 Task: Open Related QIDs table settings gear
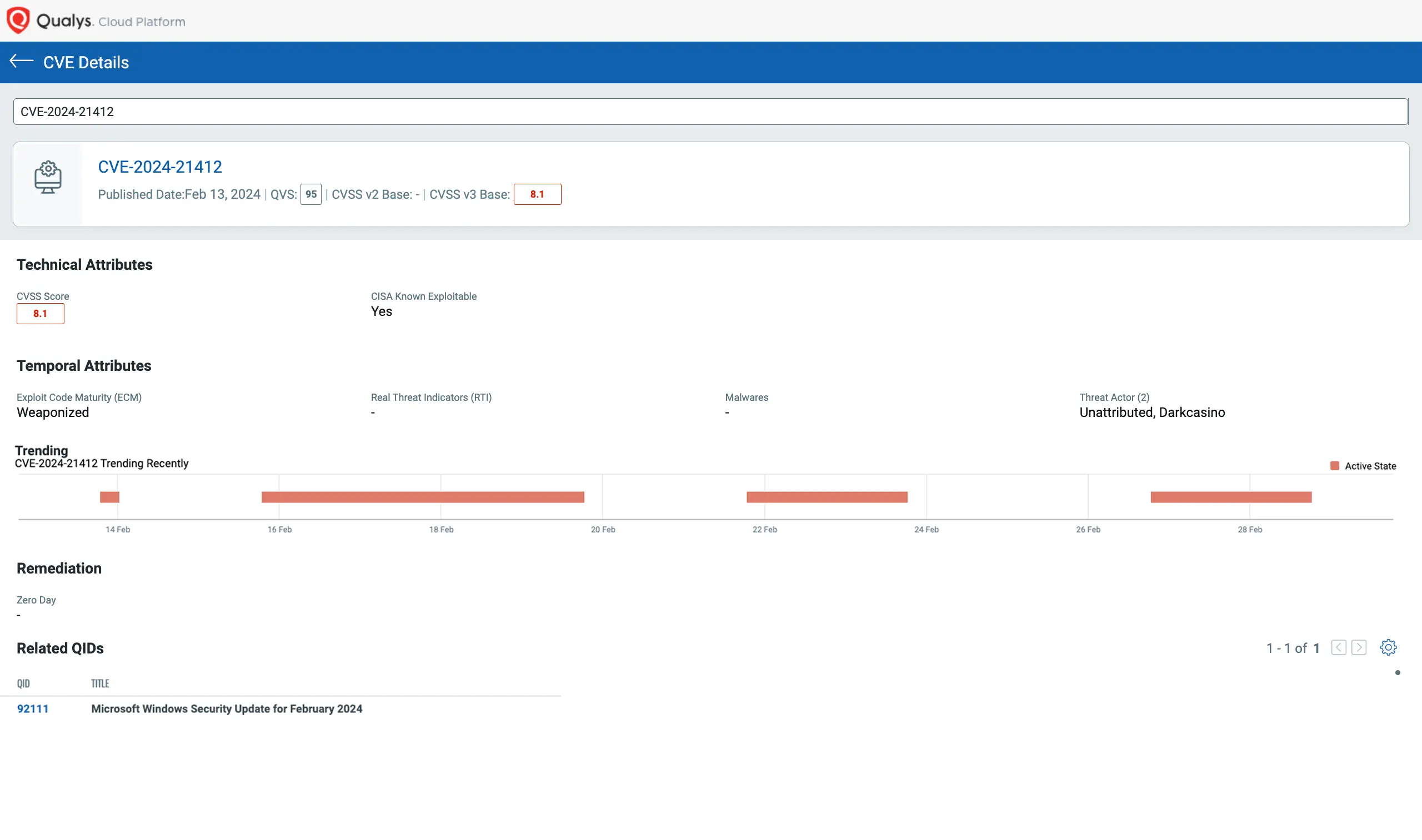1388,647
